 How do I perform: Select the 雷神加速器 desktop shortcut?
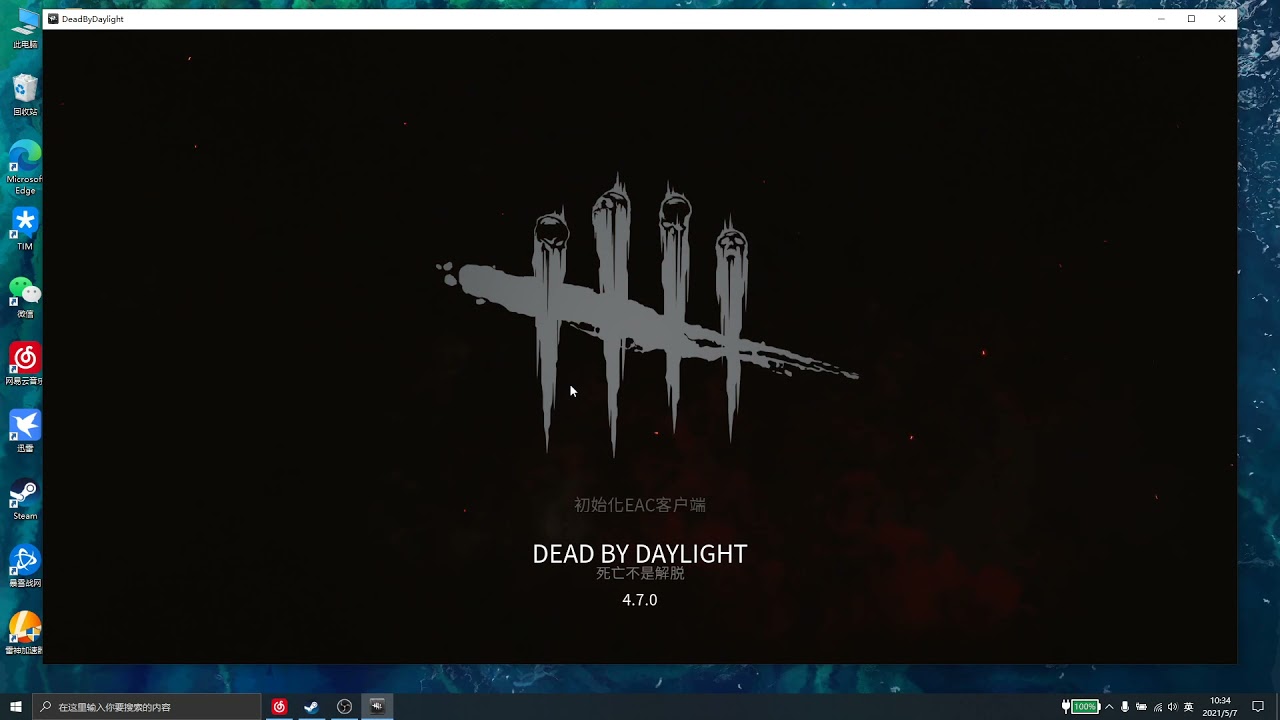pyautogui.click(x=25, y=633)
